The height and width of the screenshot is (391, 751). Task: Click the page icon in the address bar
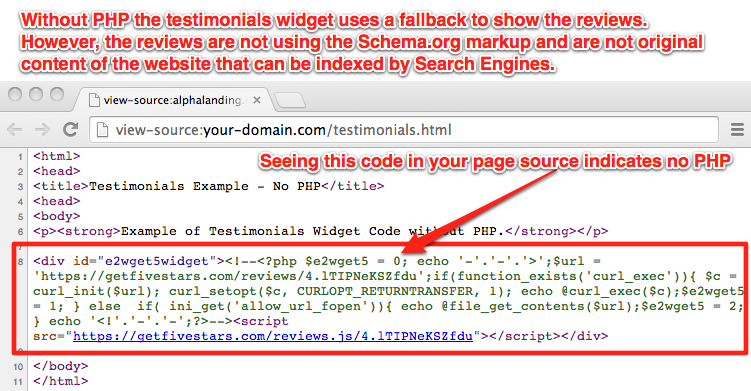pos(102,130)
